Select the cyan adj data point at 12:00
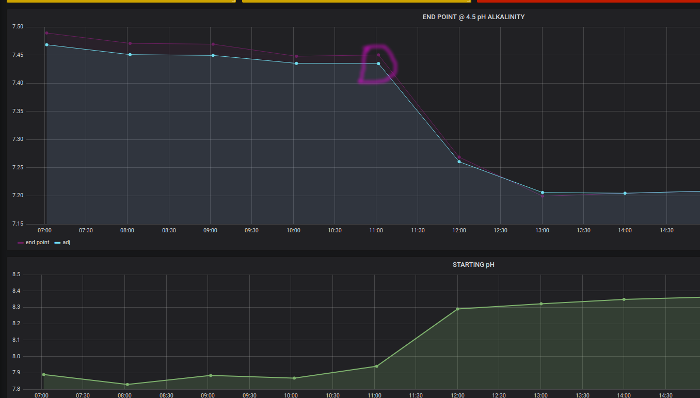Image resolution: width=700 pixels, height=398 pixels. 459,162
